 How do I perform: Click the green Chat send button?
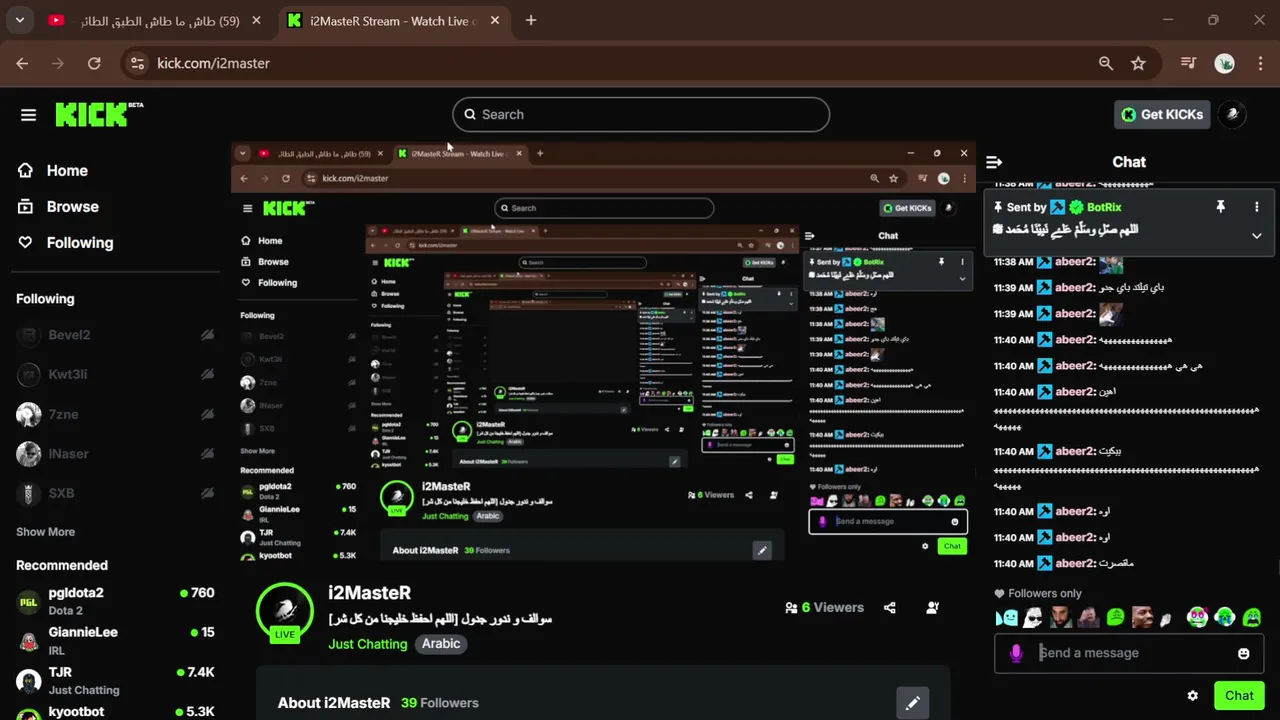click(x=1239, y=696)
